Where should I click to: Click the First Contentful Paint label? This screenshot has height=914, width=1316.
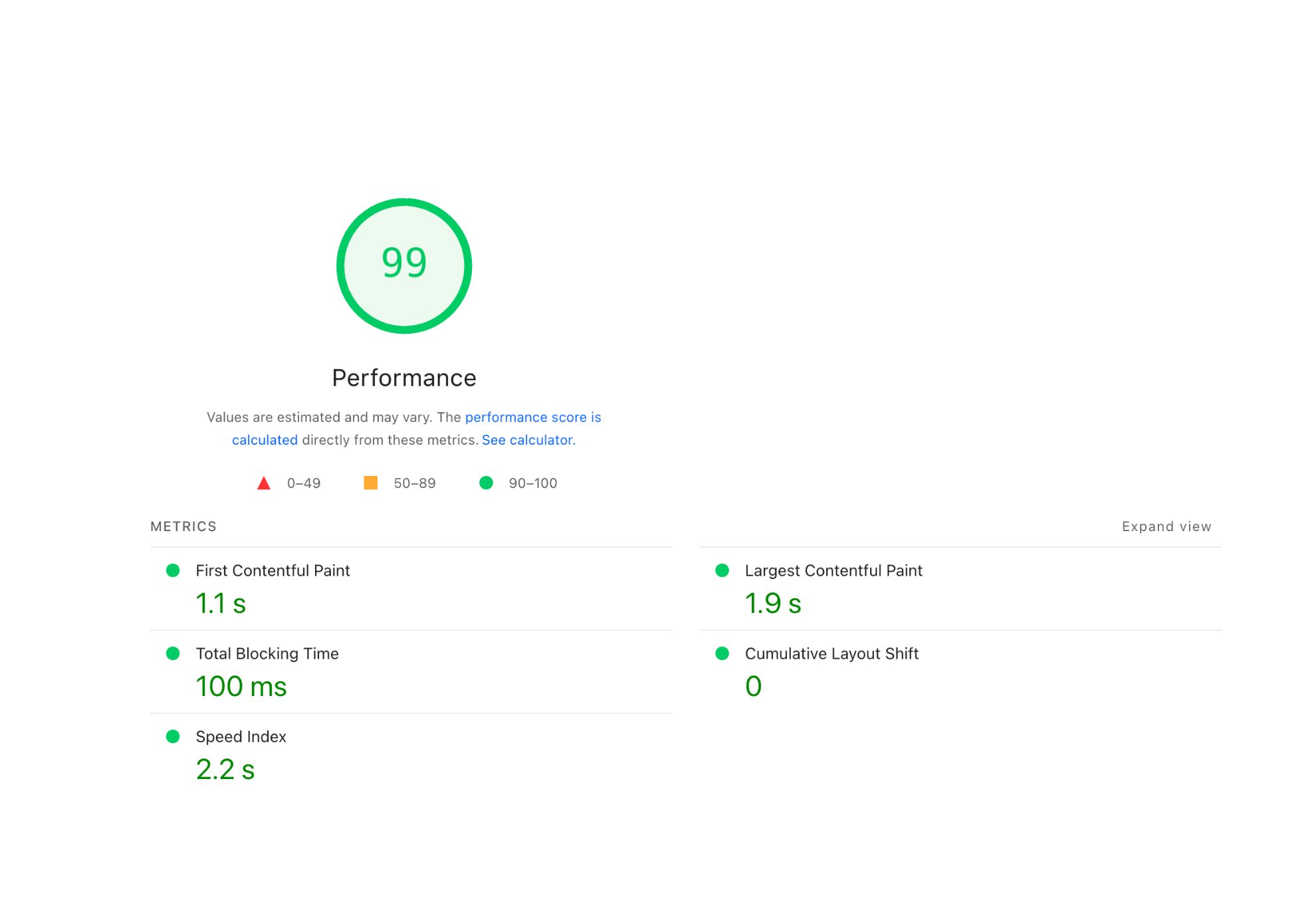[x=273, y=570]
